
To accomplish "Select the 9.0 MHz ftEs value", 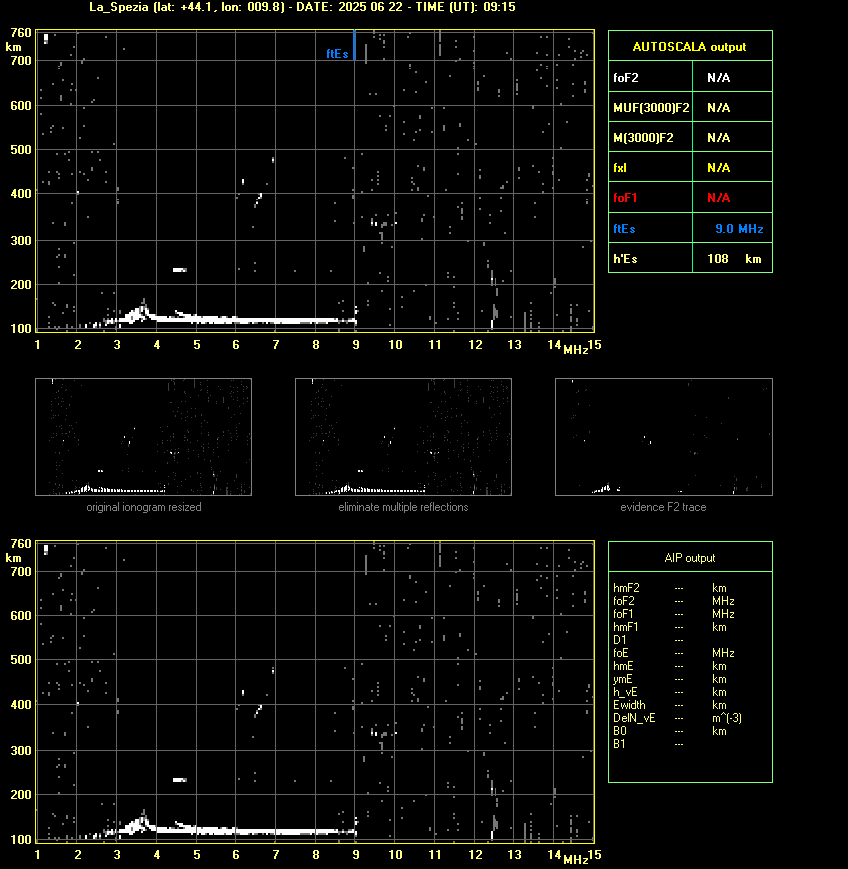I will [x=739, y=228].
